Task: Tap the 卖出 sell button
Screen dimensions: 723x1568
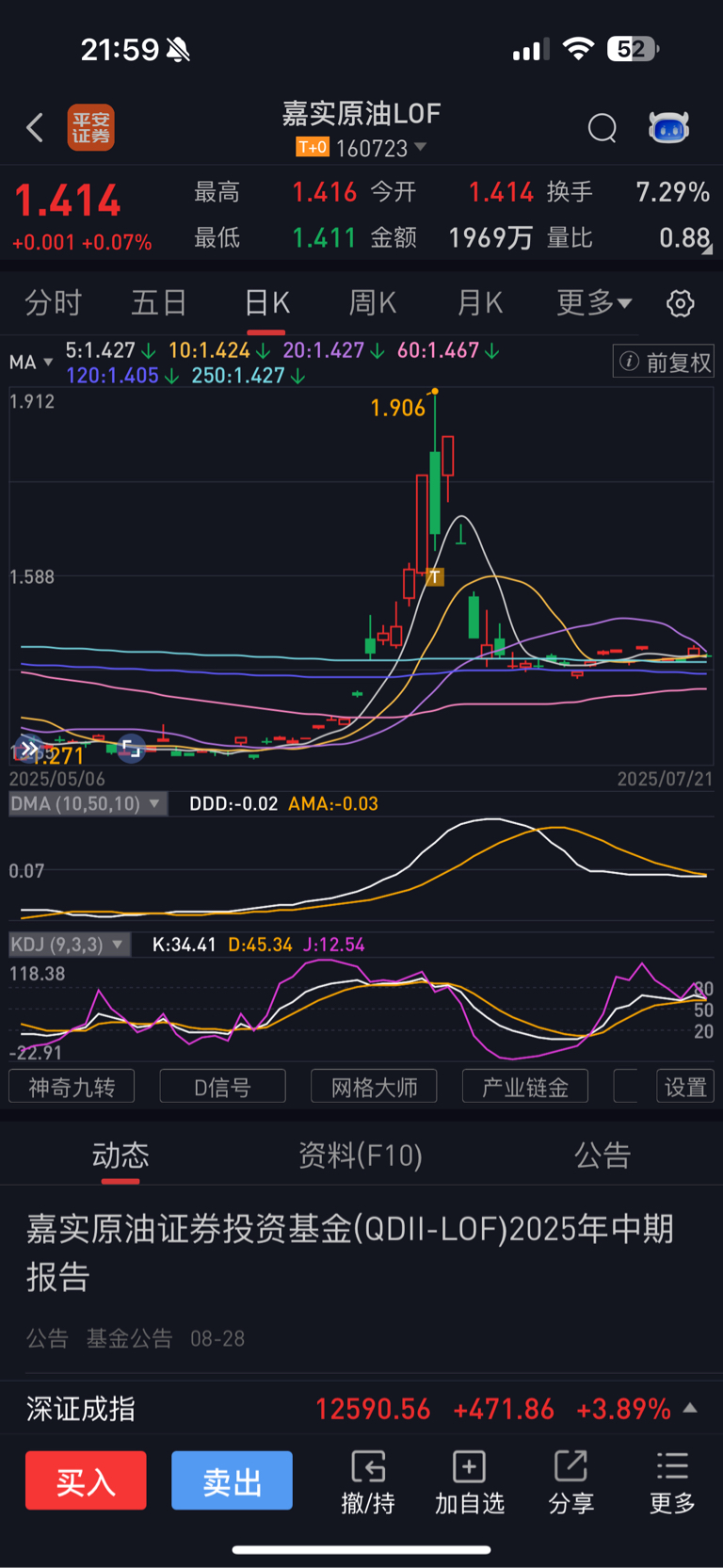Action: point(232,1480)
